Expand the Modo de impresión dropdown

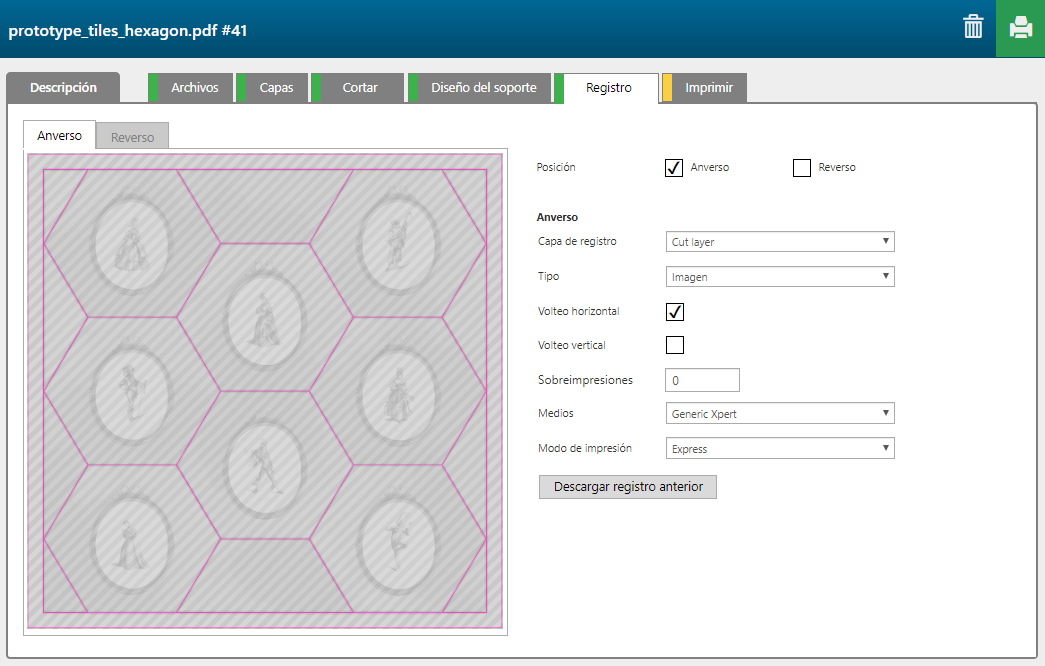780,449
